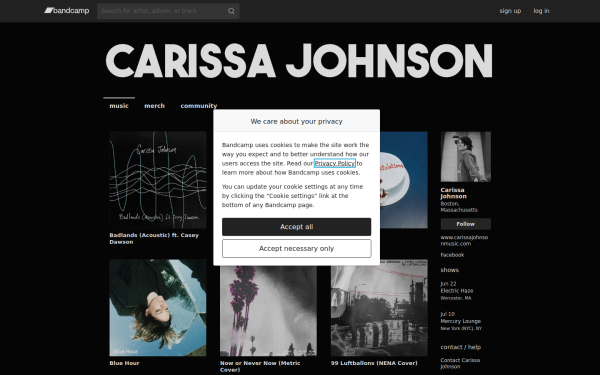Open Jul 10 Mercury Lounge show

tap(461, 321)
